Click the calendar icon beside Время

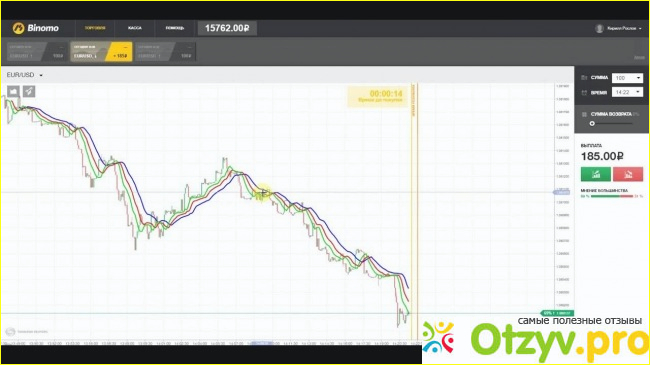point(584,92)
